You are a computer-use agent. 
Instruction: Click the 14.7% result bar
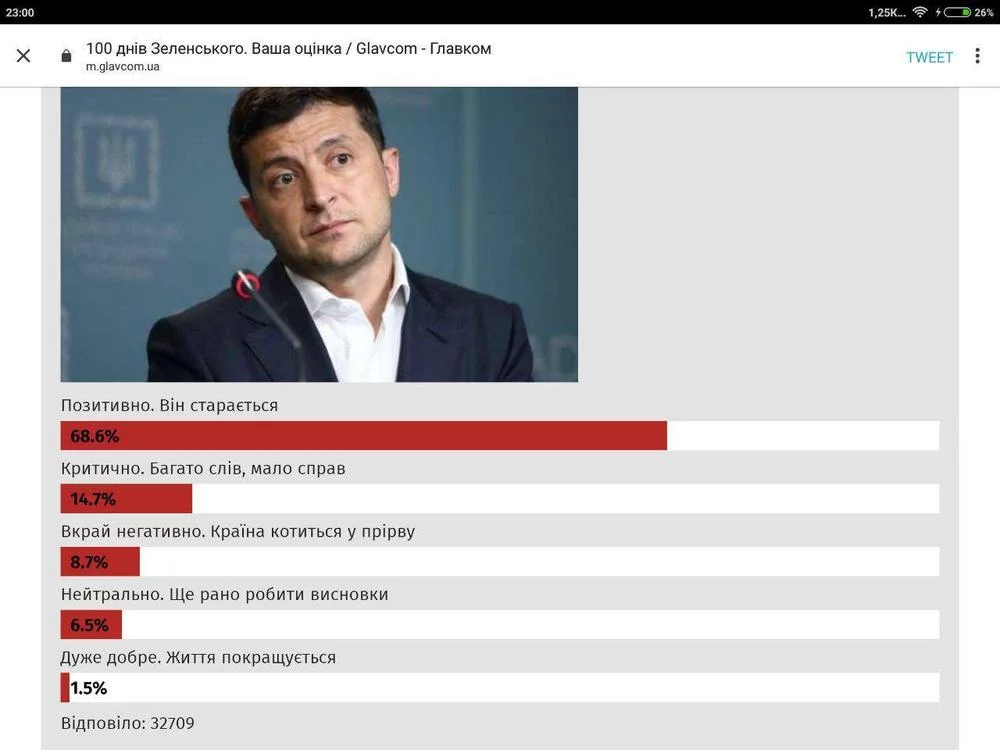click(x=126, y=499)
